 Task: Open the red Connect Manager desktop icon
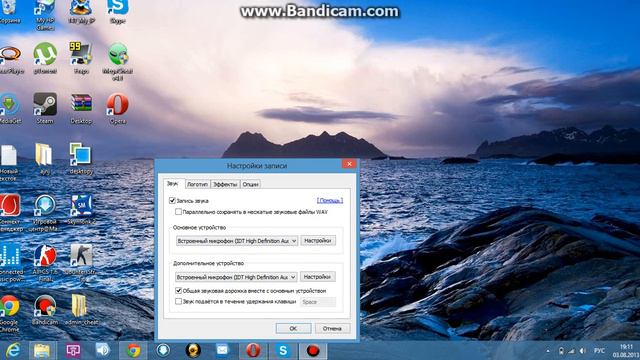(11, 213)
